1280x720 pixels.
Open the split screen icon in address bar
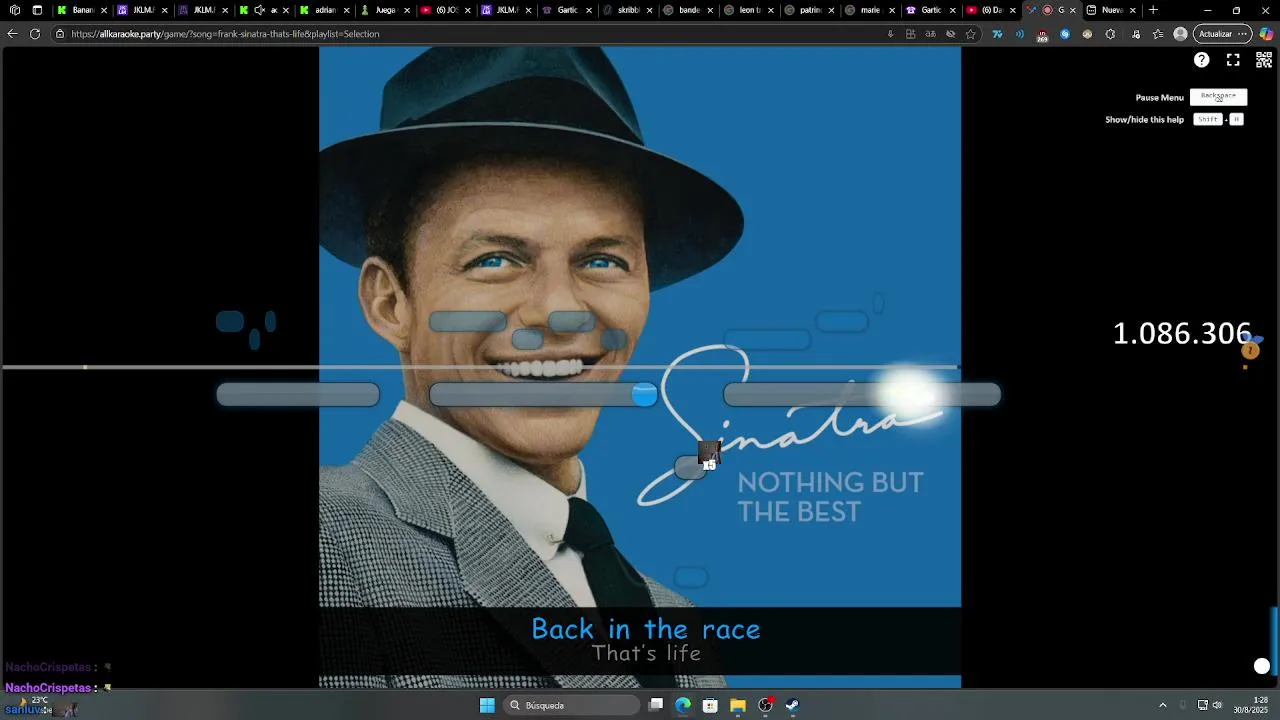[910, 33]
